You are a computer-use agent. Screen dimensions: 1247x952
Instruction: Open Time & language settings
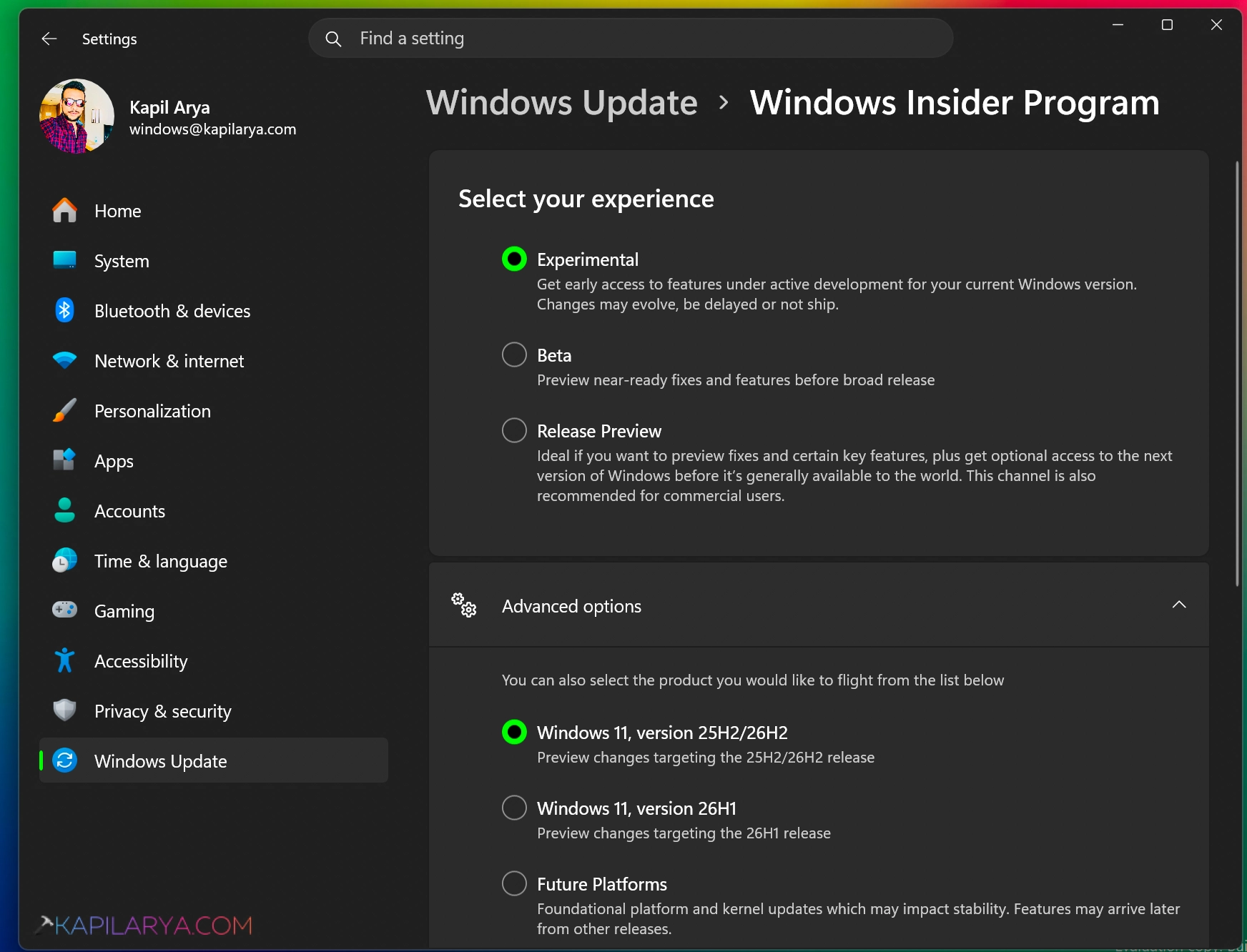(x=214, y=561)
